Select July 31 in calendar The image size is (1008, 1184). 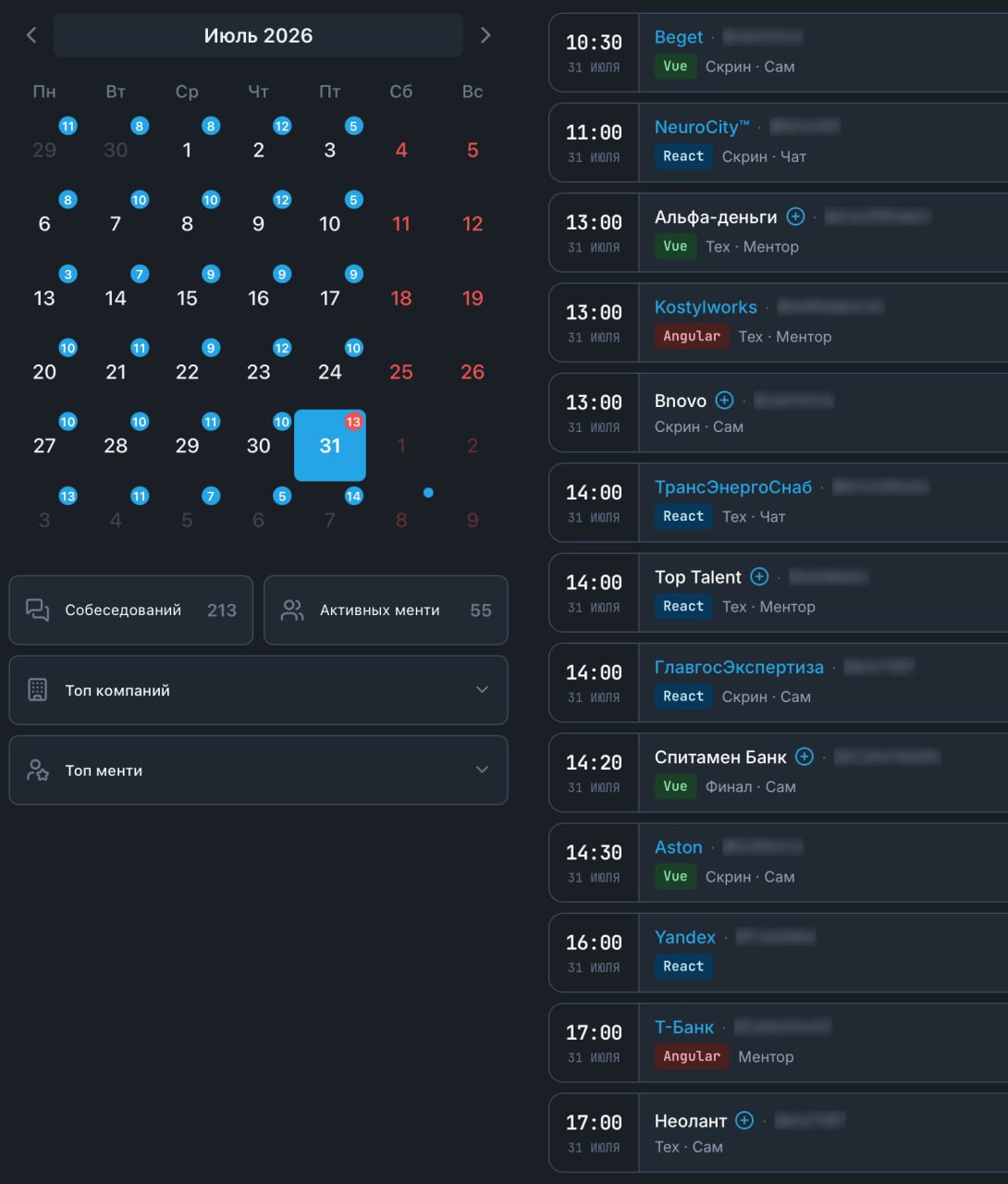tap(330, 446)
